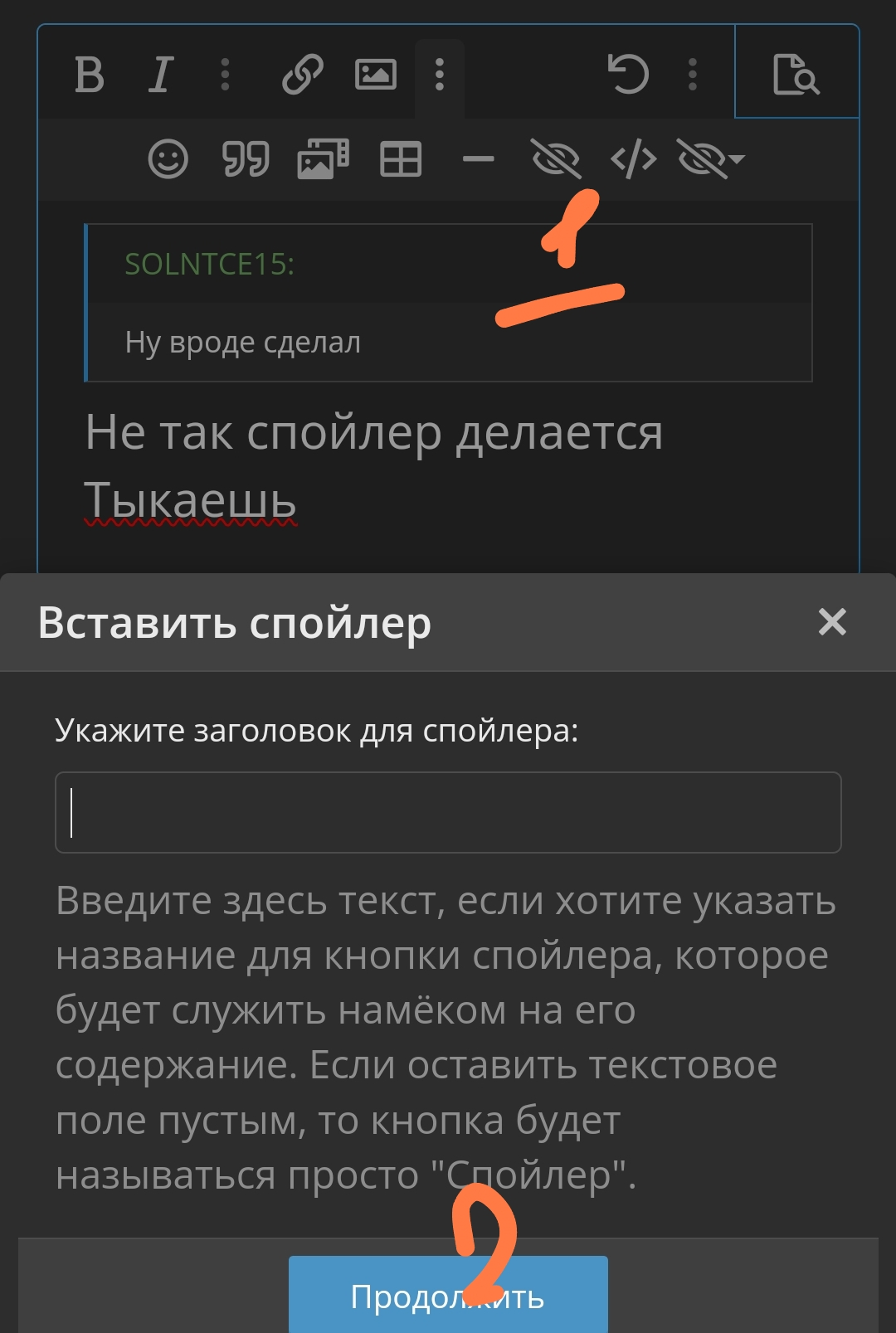Expand more text formatting options after italic
The width and height of the screenshot is (896, 1333).
click(x=225, y=75)
